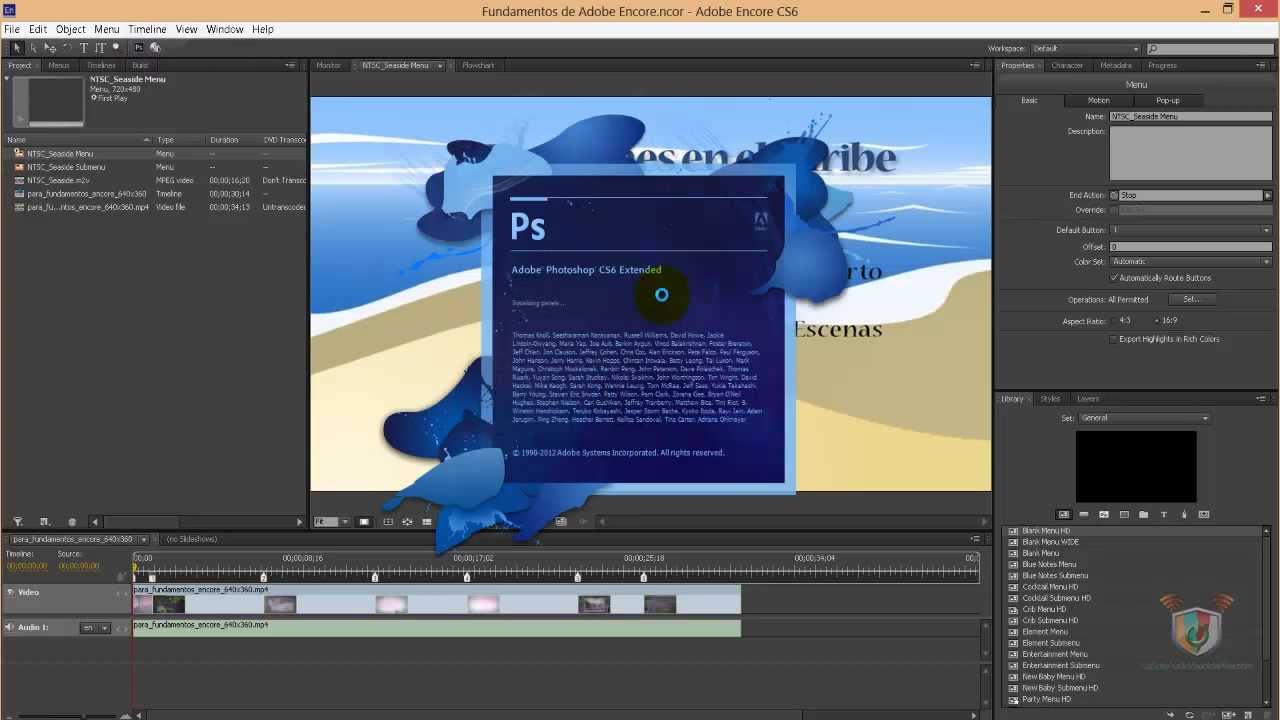Click the Offset input field
Image resolution: width=1280 pixels, height=720 pixels.
(x=1191, y=246)
